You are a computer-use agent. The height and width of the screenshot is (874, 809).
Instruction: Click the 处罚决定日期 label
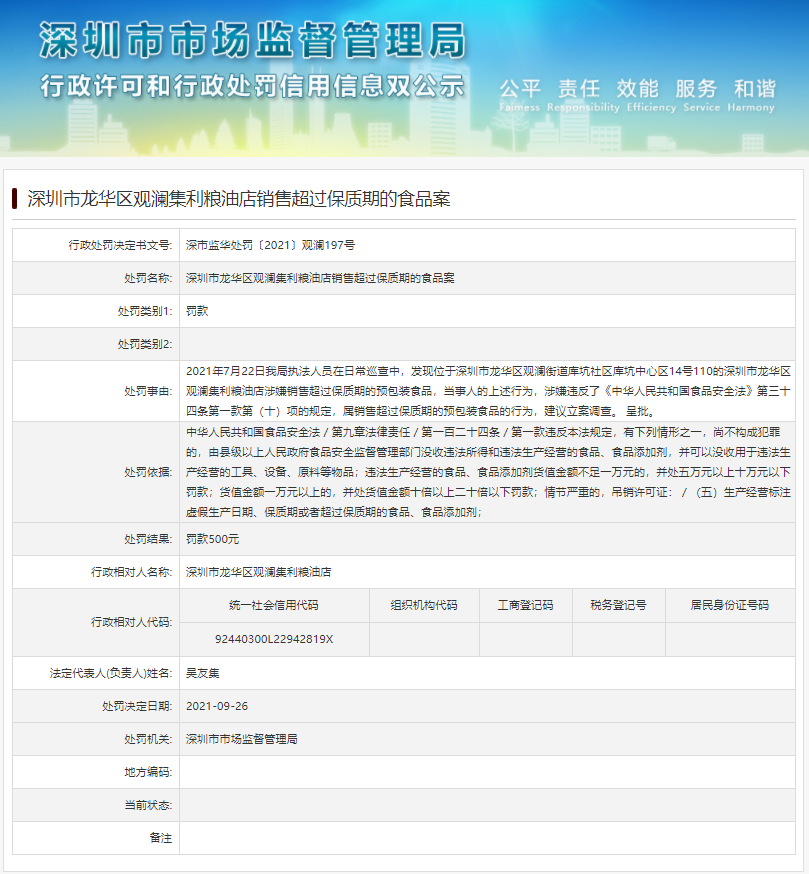click(137, 706)
